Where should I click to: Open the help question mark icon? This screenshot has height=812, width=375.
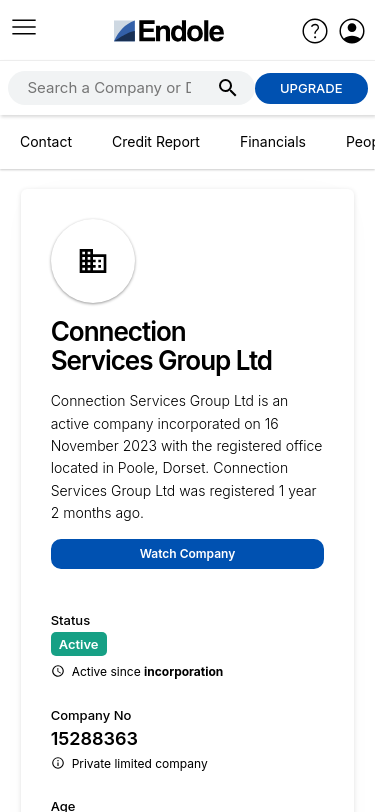tap(315, 31)
